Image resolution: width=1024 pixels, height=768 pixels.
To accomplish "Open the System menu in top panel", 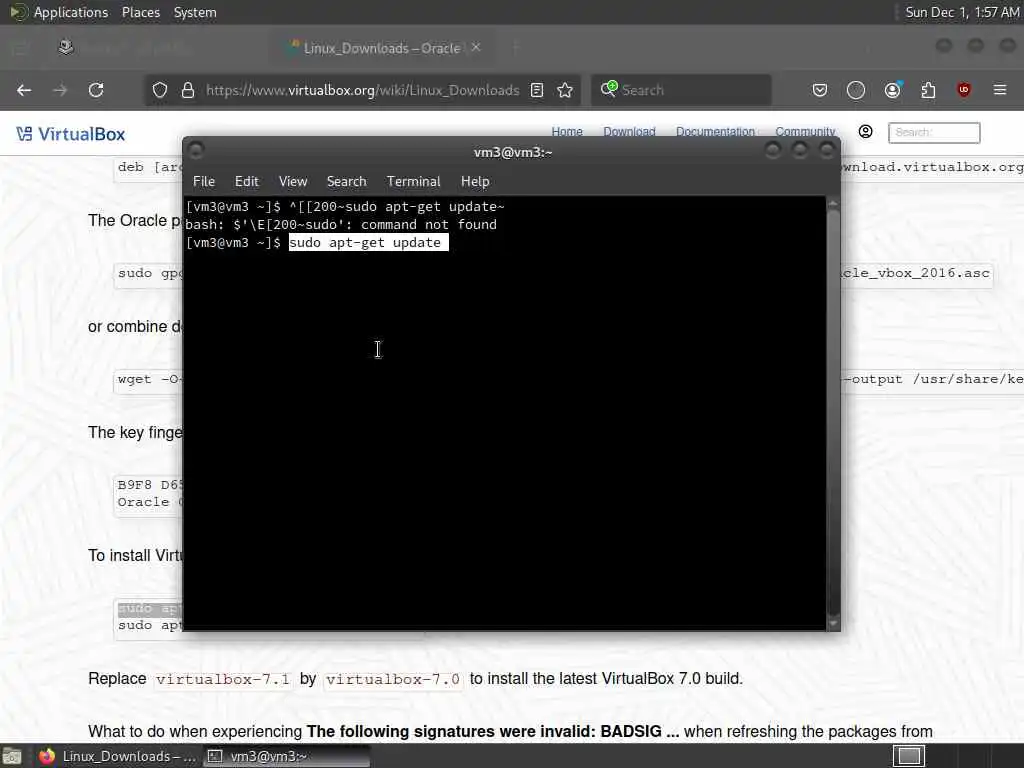I will pyautogui.click(x=195, y=12).
